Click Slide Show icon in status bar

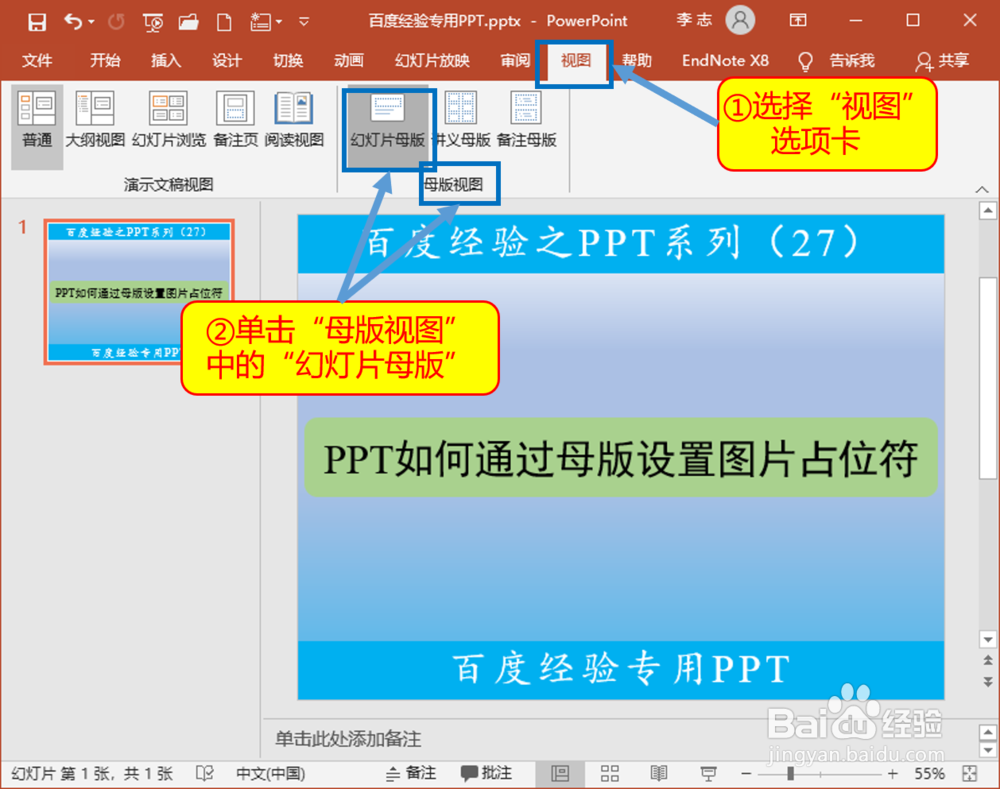tap(708, 774)
